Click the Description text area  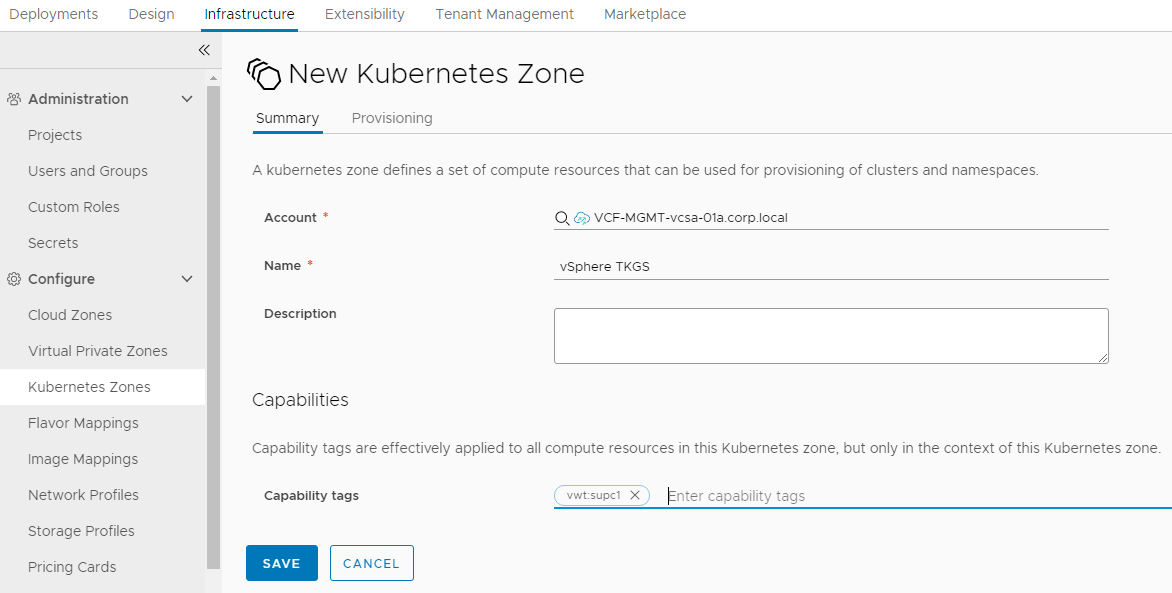[831, 336]
